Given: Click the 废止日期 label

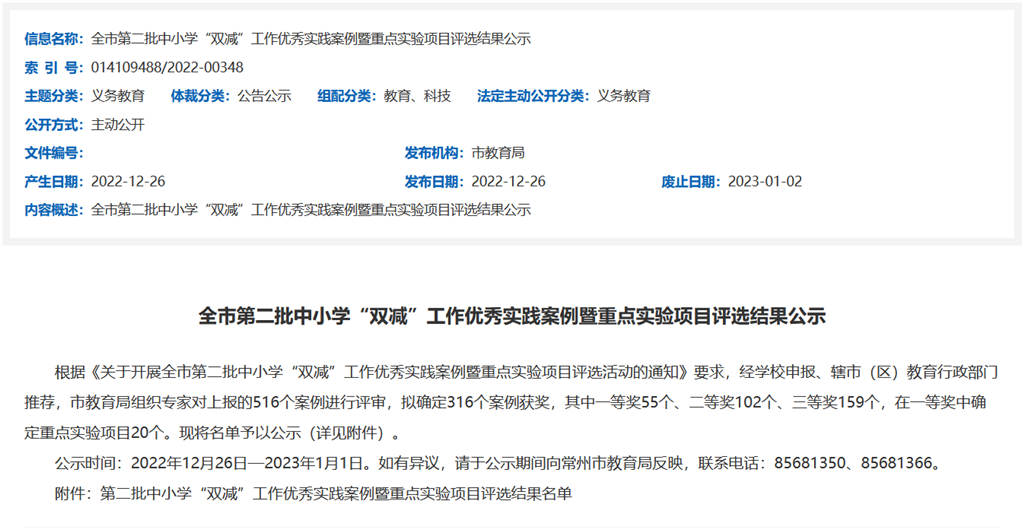Looking at the screenshot, I should tap(691, 182).
